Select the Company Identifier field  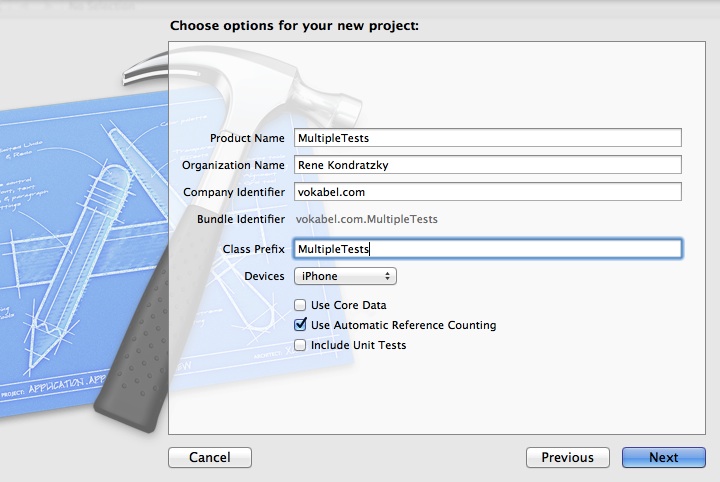point(486,192)
